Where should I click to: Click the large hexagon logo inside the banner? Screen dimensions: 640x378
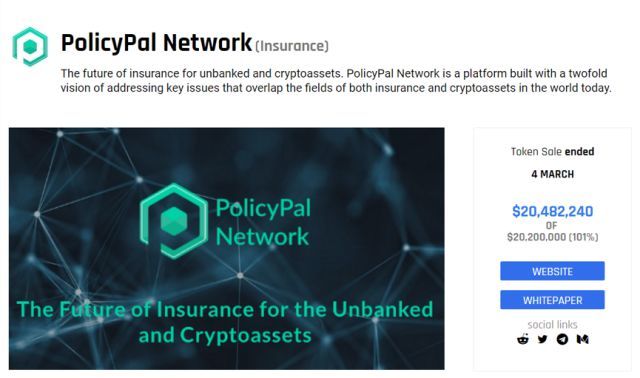[174, 221]
